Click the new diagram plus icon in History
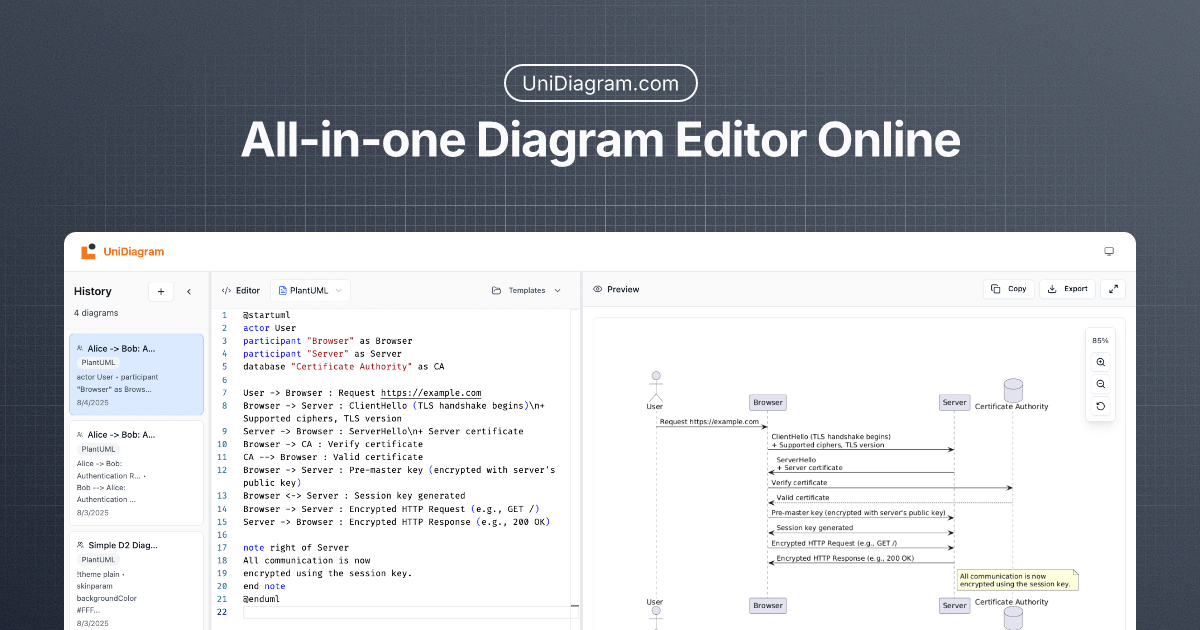 pyautogui.click(x=161, y=291)
